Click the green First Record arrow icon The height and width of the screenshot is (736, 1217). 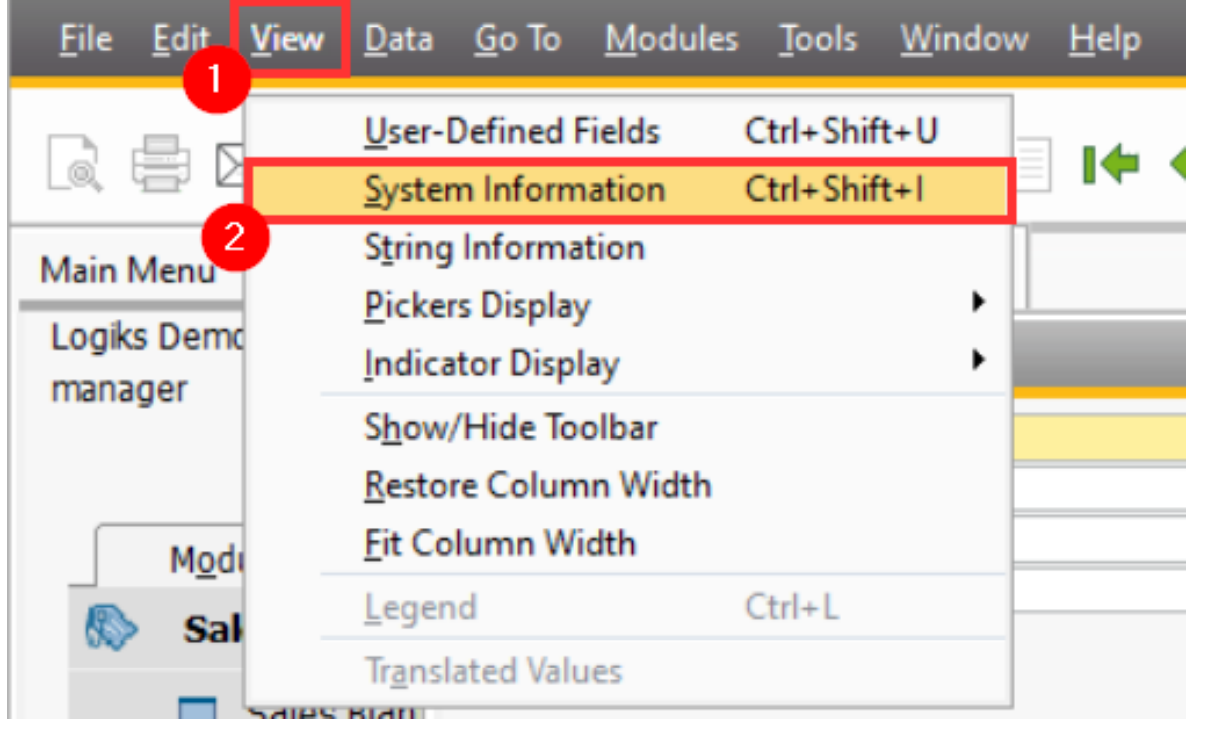[1109, 164]
